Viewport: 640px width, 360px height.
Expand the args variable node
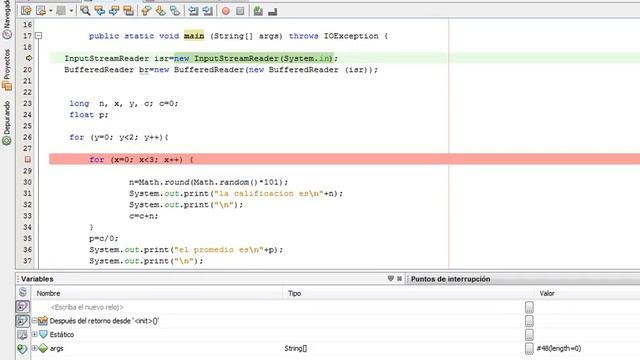[35, 348]
